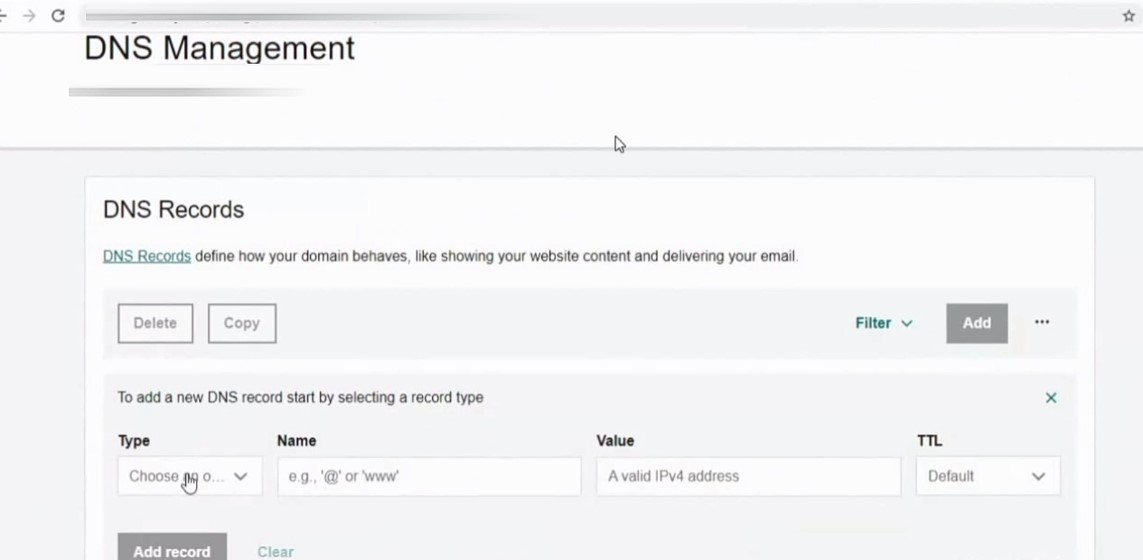Open the three-dot more options menu
Screen dimensions: 1143x560
[x=1042, y=322]
